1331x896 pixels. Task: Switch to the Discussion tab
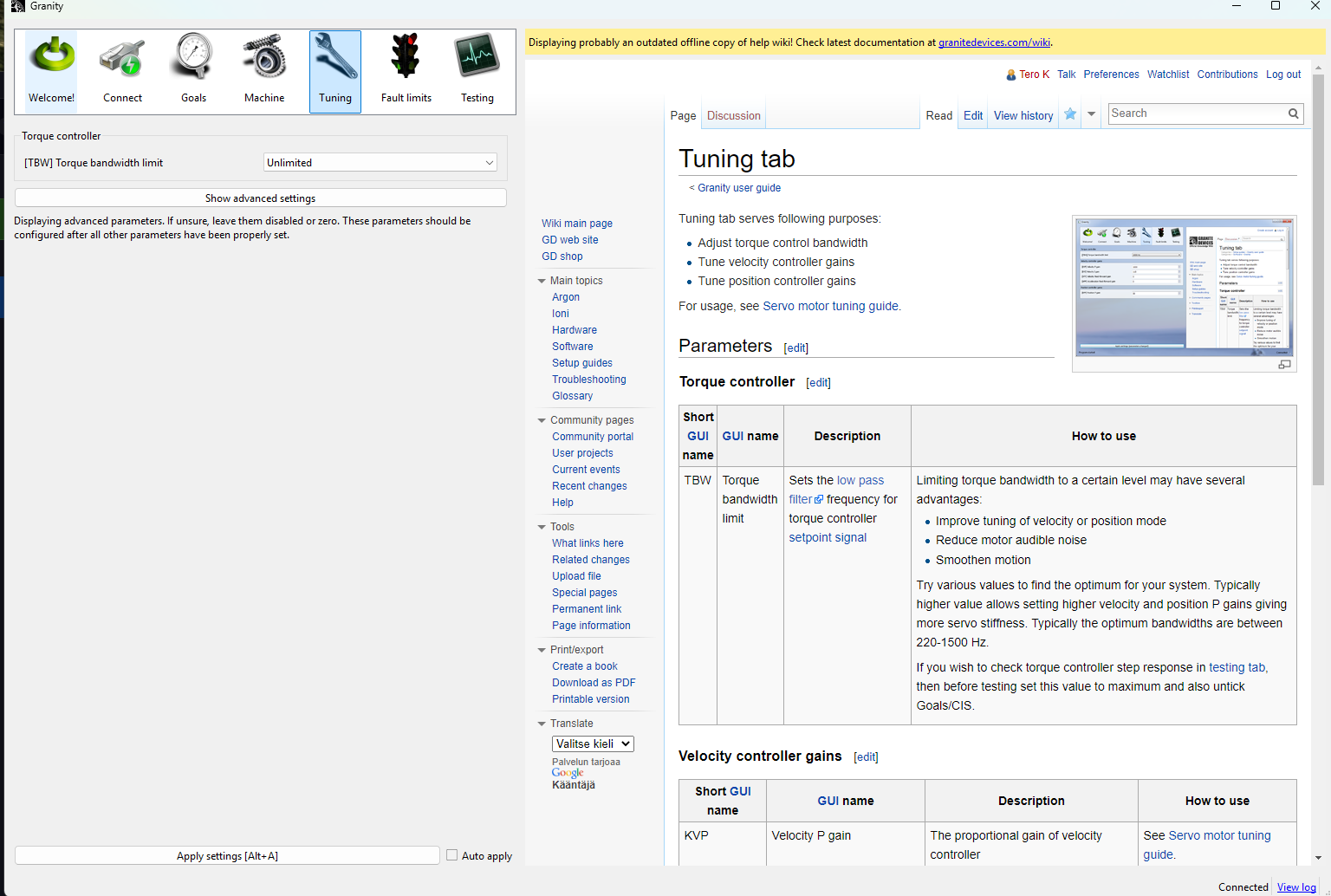point(734,115)
